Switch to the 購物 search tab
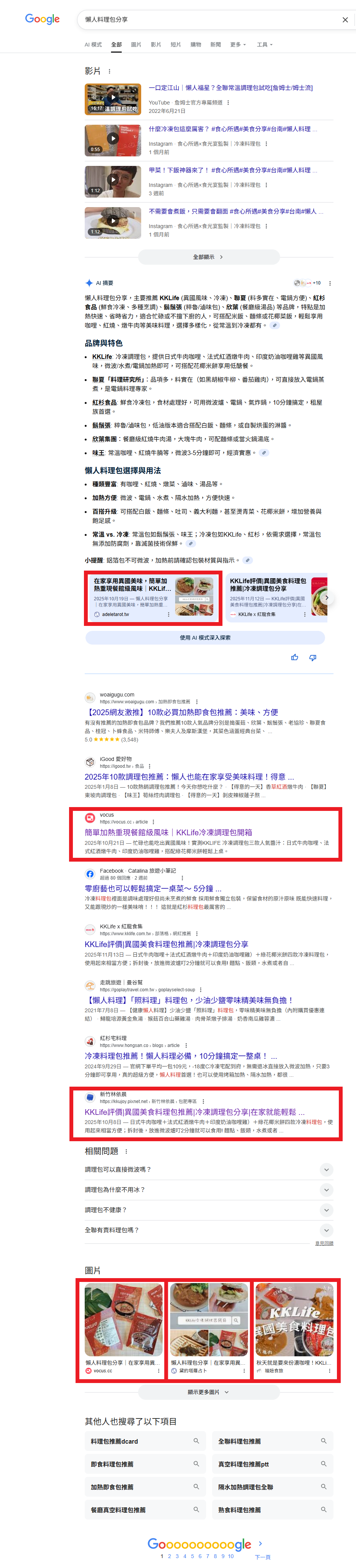The image size is (356, 1568). click(x=195, y=44)
